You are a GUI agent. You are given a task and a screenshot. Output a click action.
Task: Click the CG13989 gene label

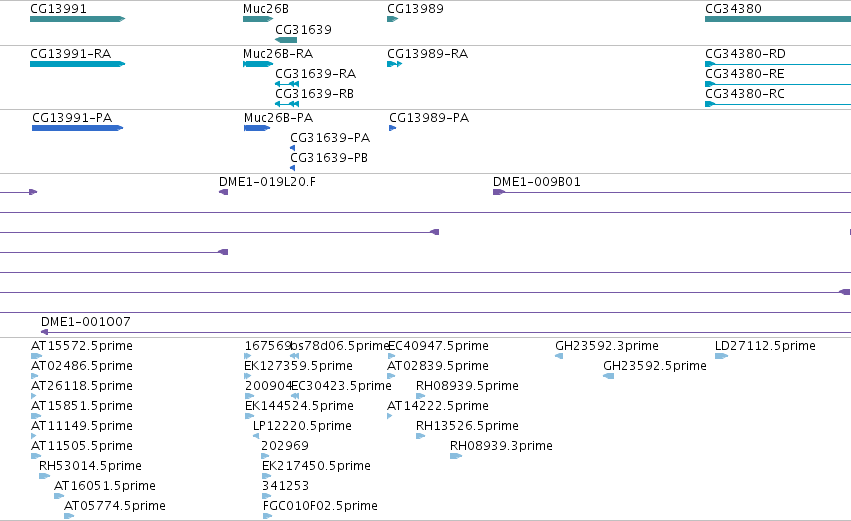pyautogui.click(x=415, y=9)
